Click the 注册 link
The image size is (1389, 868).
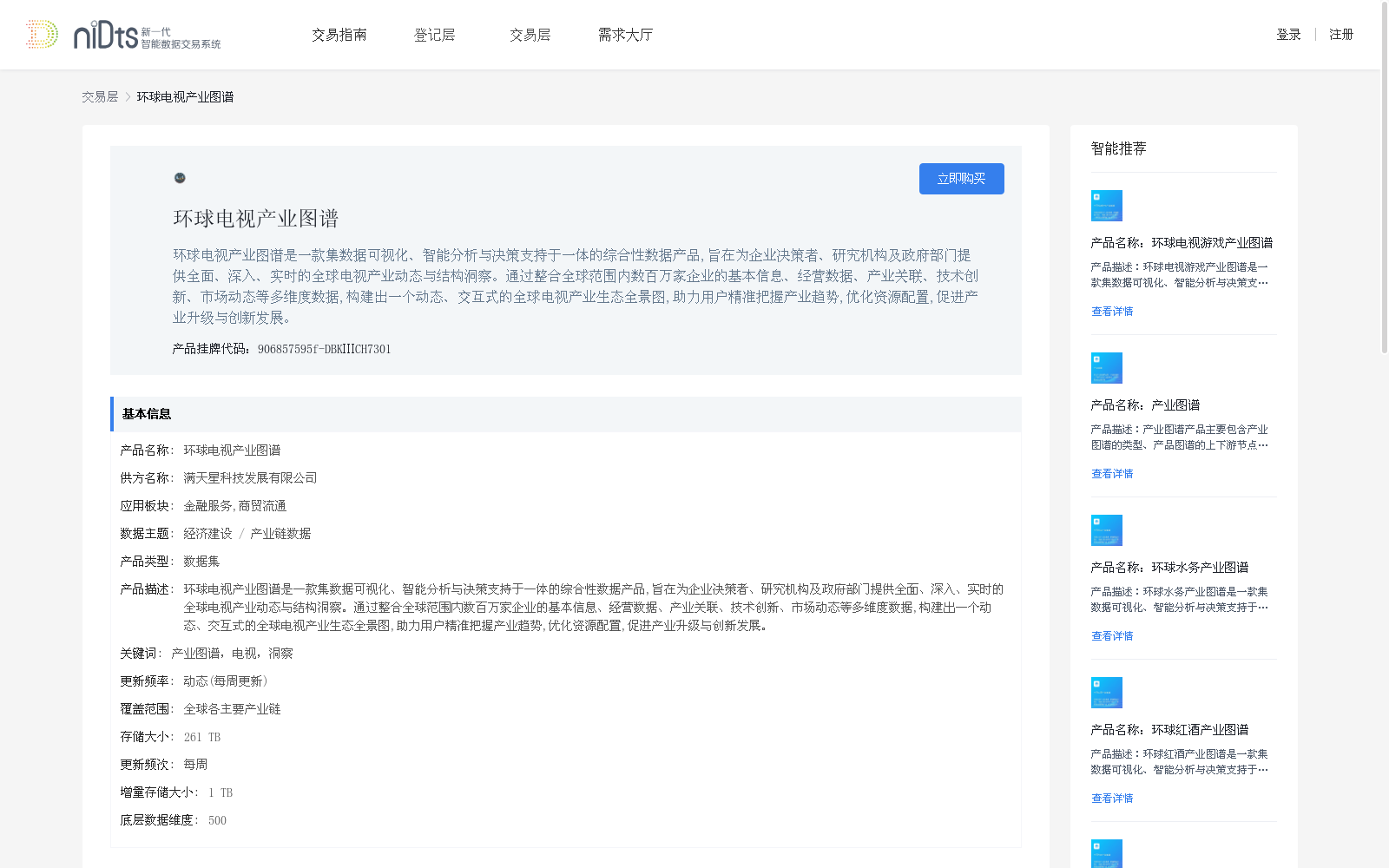[1341, 35]
